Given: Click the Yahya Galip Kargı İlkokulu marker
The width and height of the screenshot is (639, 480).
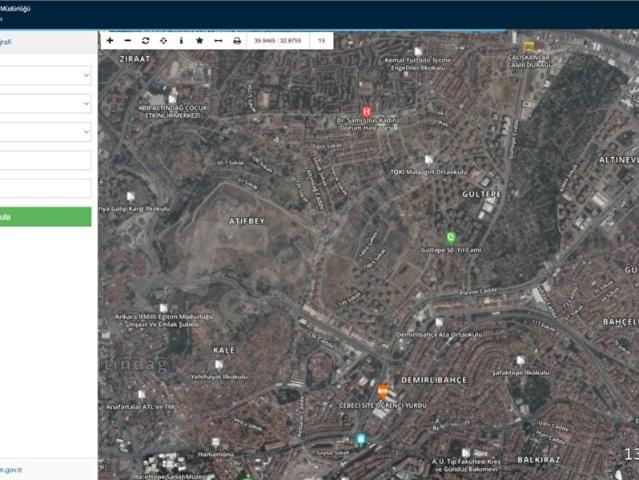Looking at the screenshot, I should pyautogui.click(x=130, y=197).
